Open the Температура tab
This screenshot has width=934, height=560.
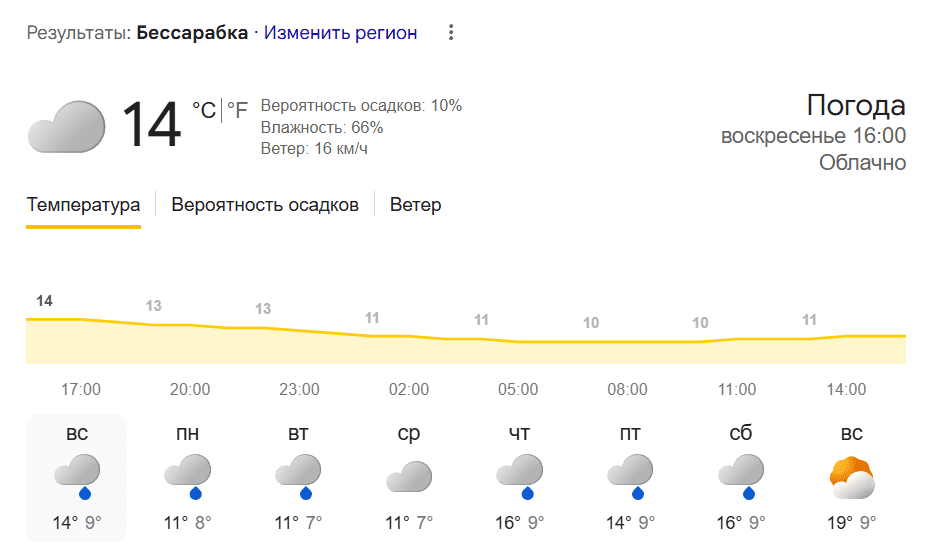pos(83,205)
